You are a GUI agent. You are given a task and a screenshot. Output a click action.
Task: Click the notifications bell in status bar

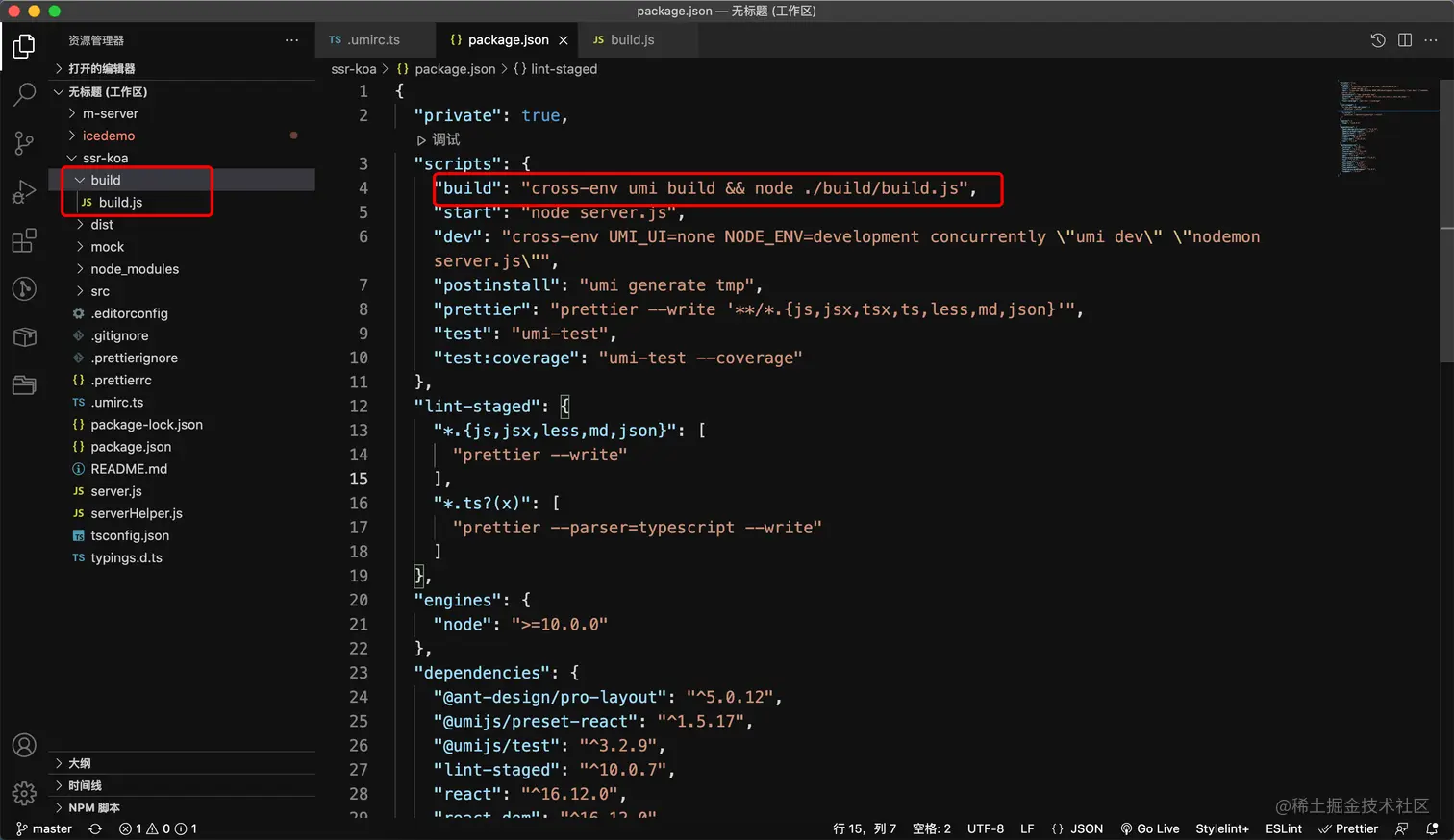(1432, 828)
